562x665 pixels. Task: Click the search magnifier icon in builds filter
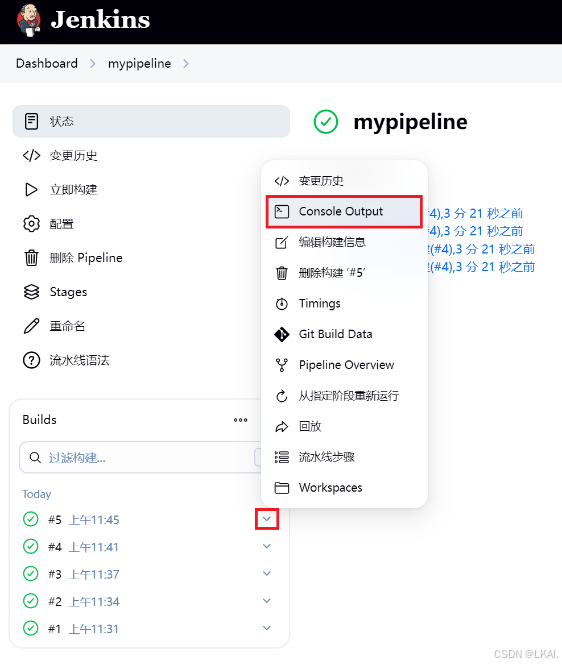[35, 458]
